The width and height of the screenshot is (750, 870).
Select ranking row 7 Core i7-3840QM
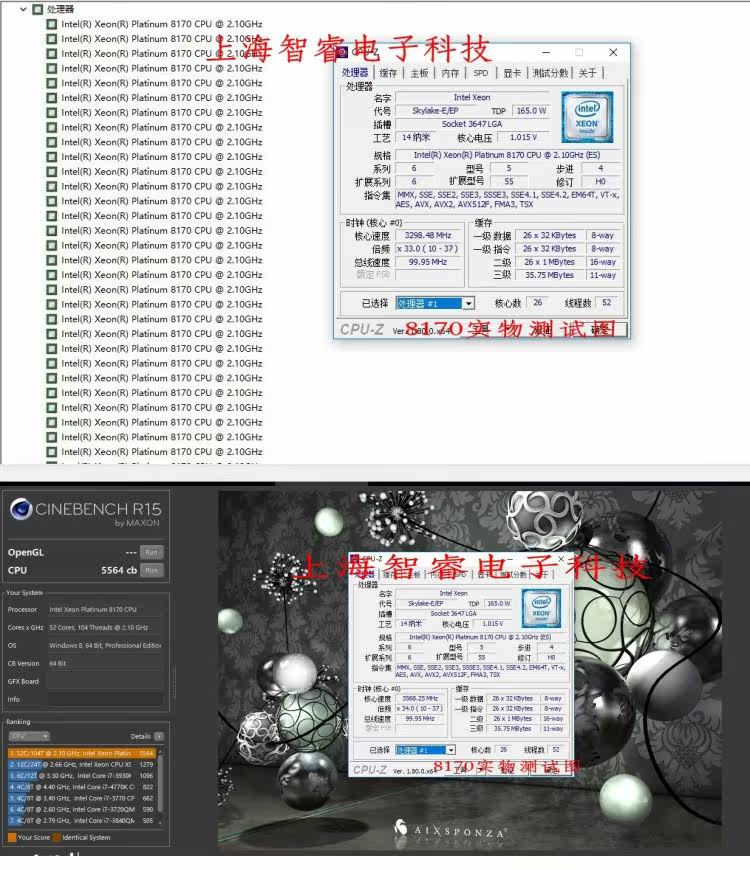(x=81, y=821)
